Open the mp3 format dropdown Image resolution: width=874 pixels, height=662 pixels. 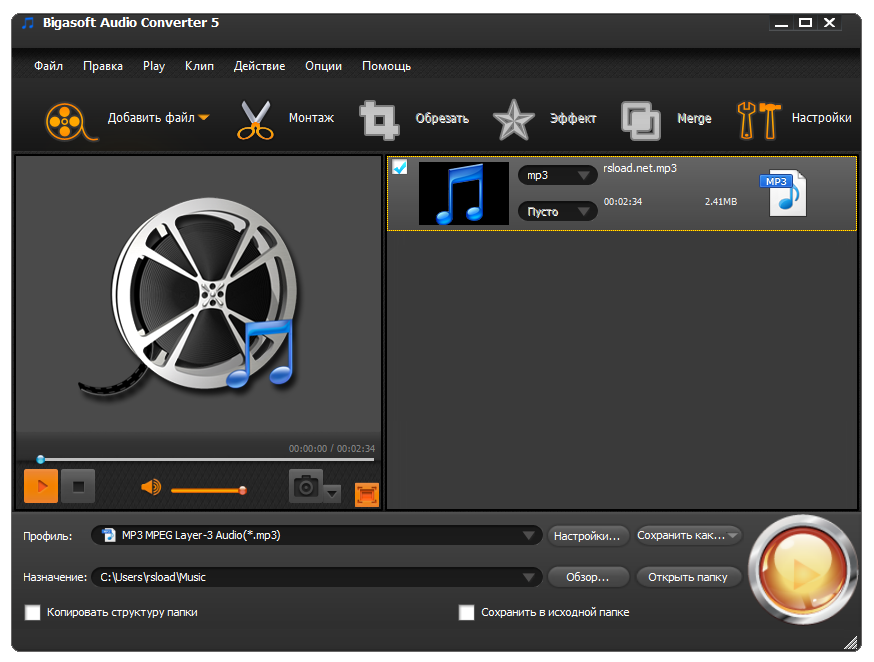tap(557, 175)
